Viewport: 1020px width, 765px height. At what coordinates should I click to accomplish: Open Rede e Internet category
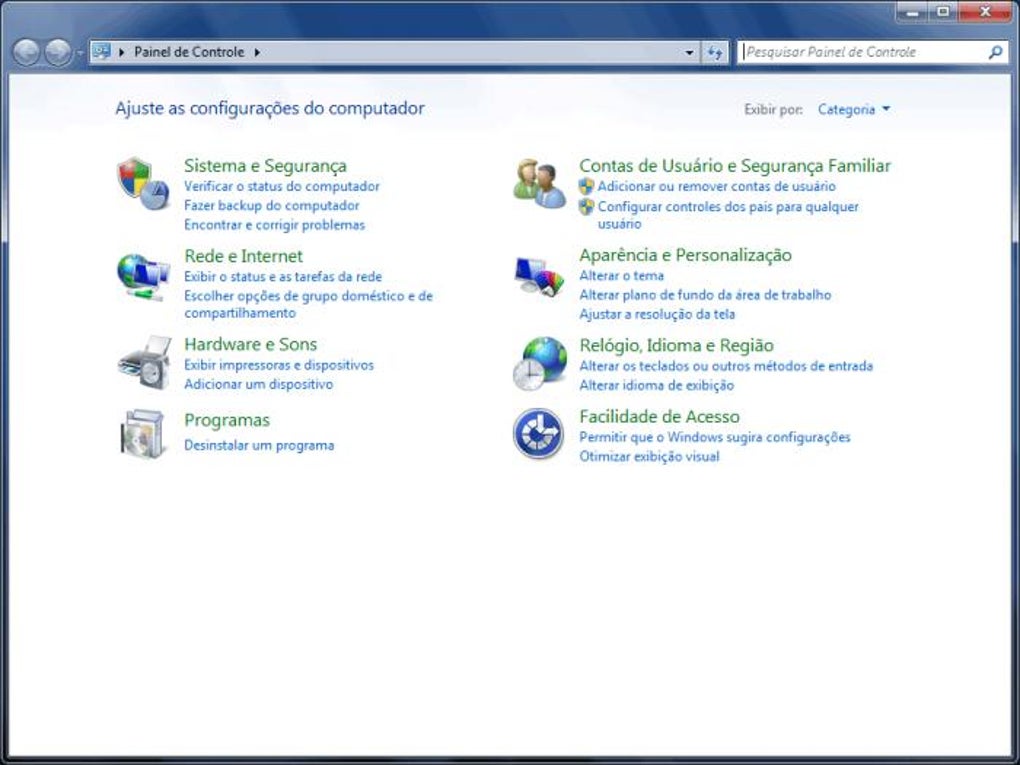click(243, 256)
